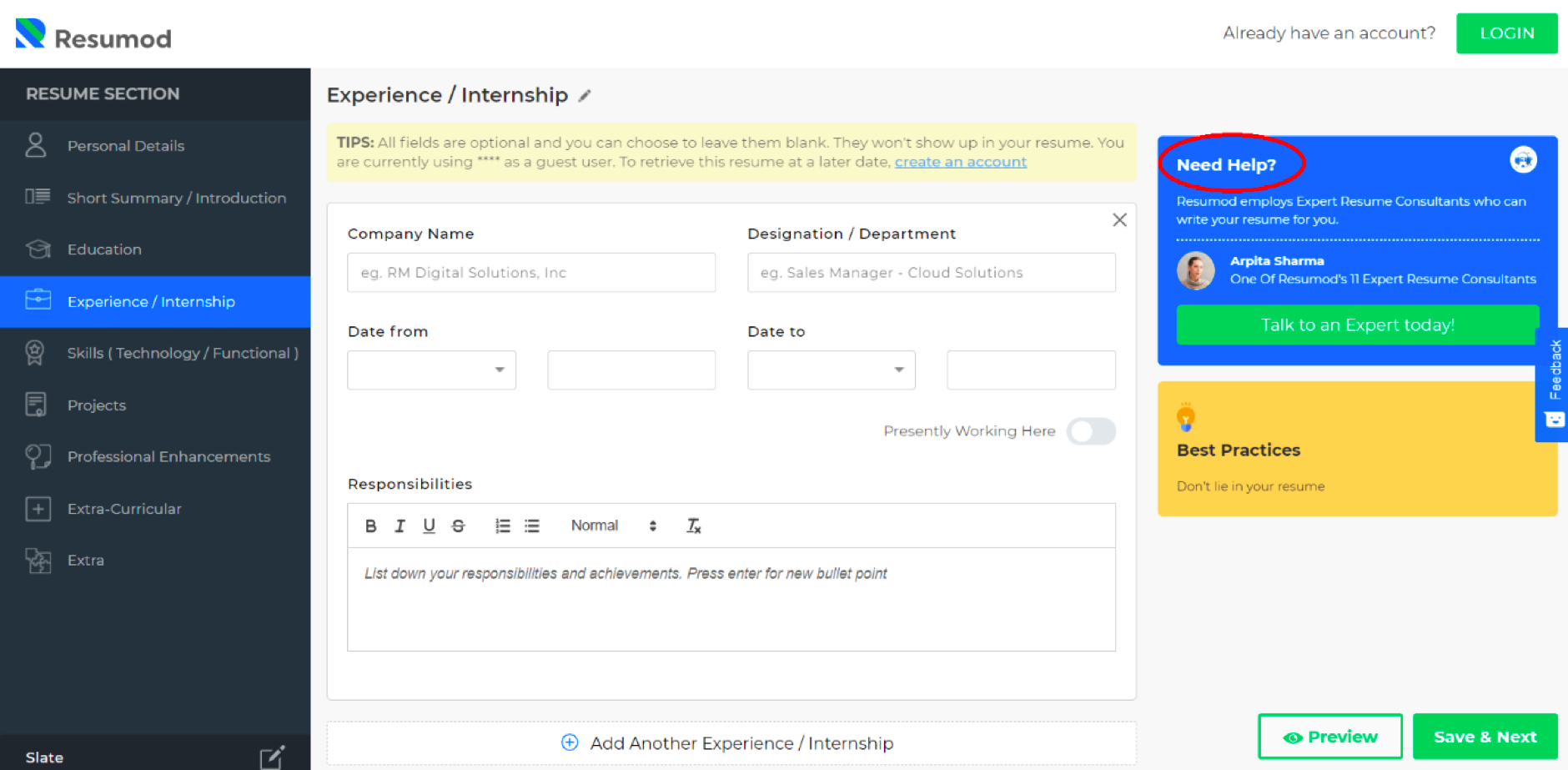Add Another Experience / Internship
The height and width of the screenshot is (770, 1568).
point(731,743)
